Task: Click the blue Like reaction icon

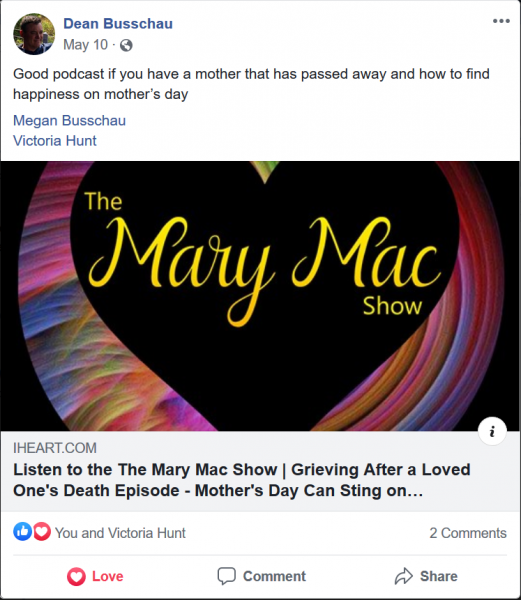Action: click(23, 532)
